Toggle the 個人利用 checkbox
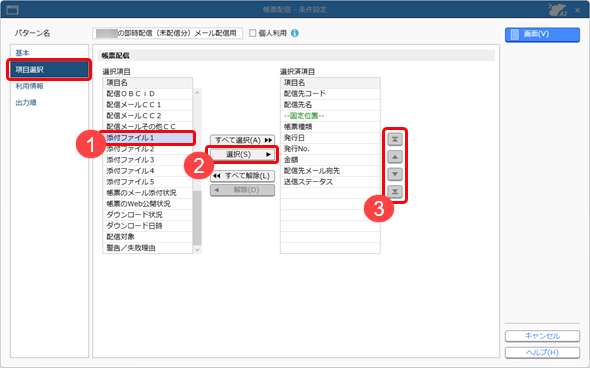Screen dimensions: 590x368 [x=253, y=33]
